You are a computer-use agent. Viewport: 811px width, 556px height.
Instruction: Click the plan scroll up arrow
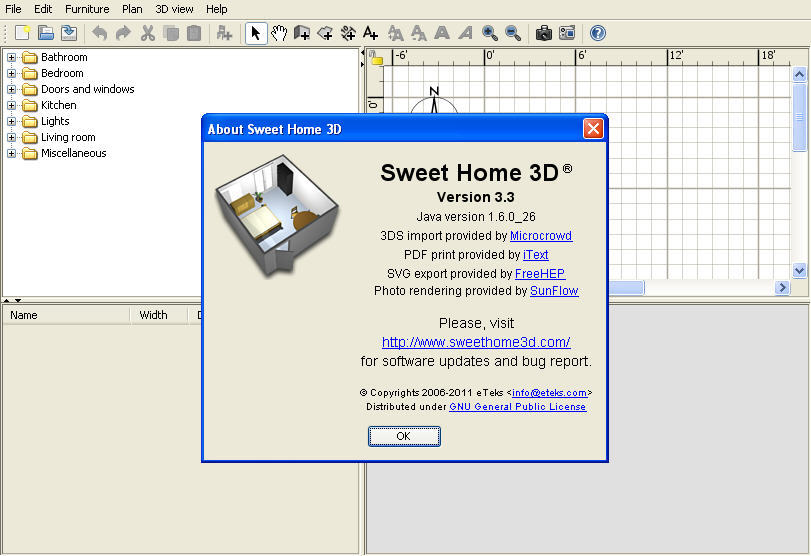point(799,74)
